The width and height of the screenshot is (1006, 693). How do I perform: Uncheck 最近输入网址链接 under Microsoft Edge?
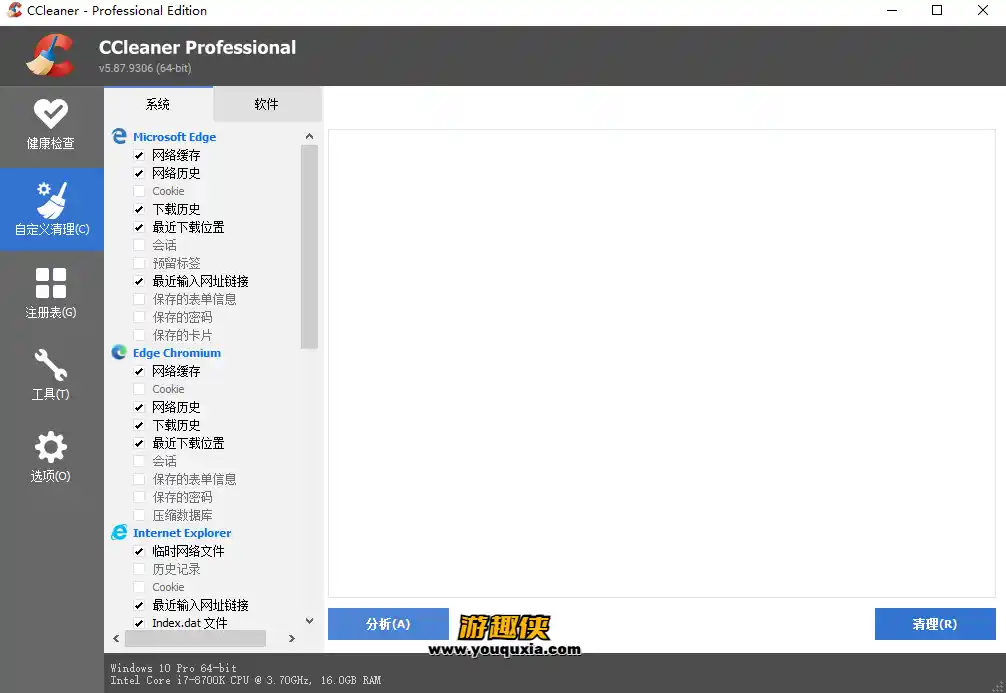click(139, 281)
